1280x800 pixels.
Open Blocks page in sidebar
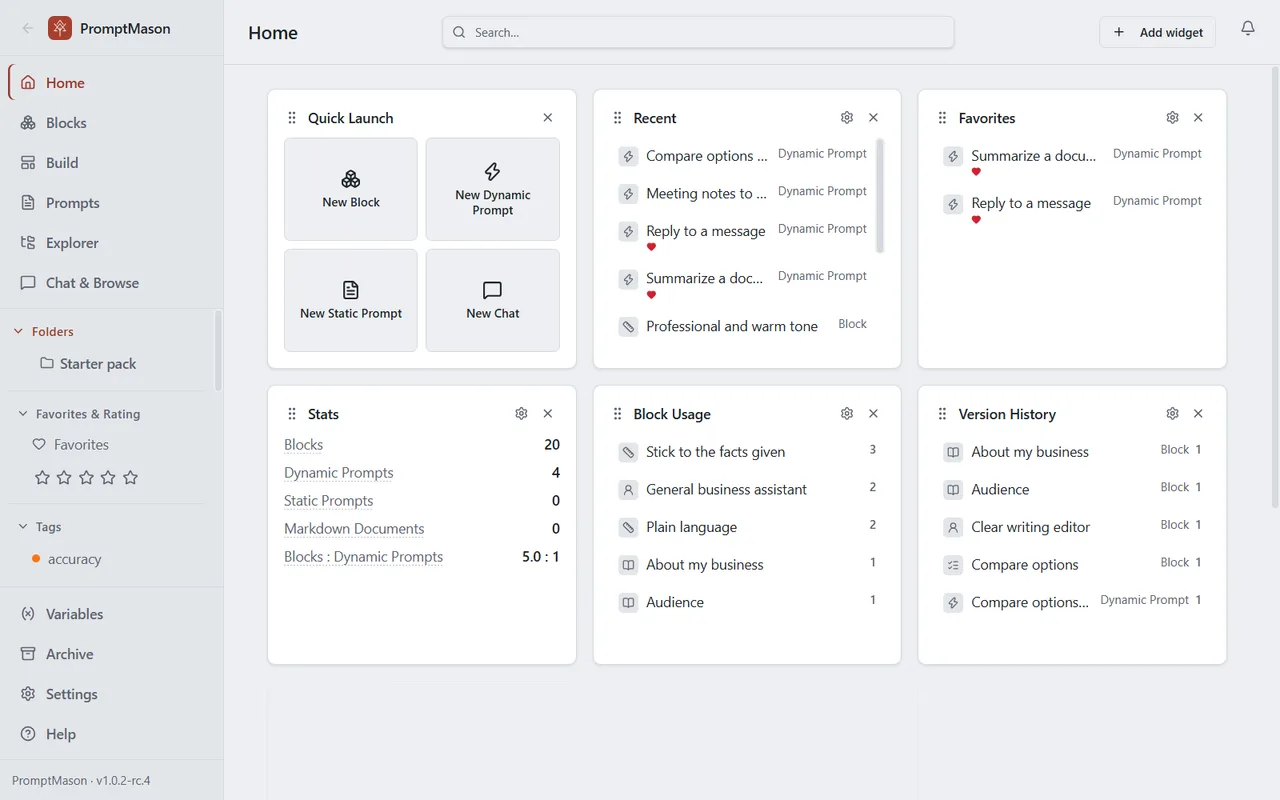(111, 123)
